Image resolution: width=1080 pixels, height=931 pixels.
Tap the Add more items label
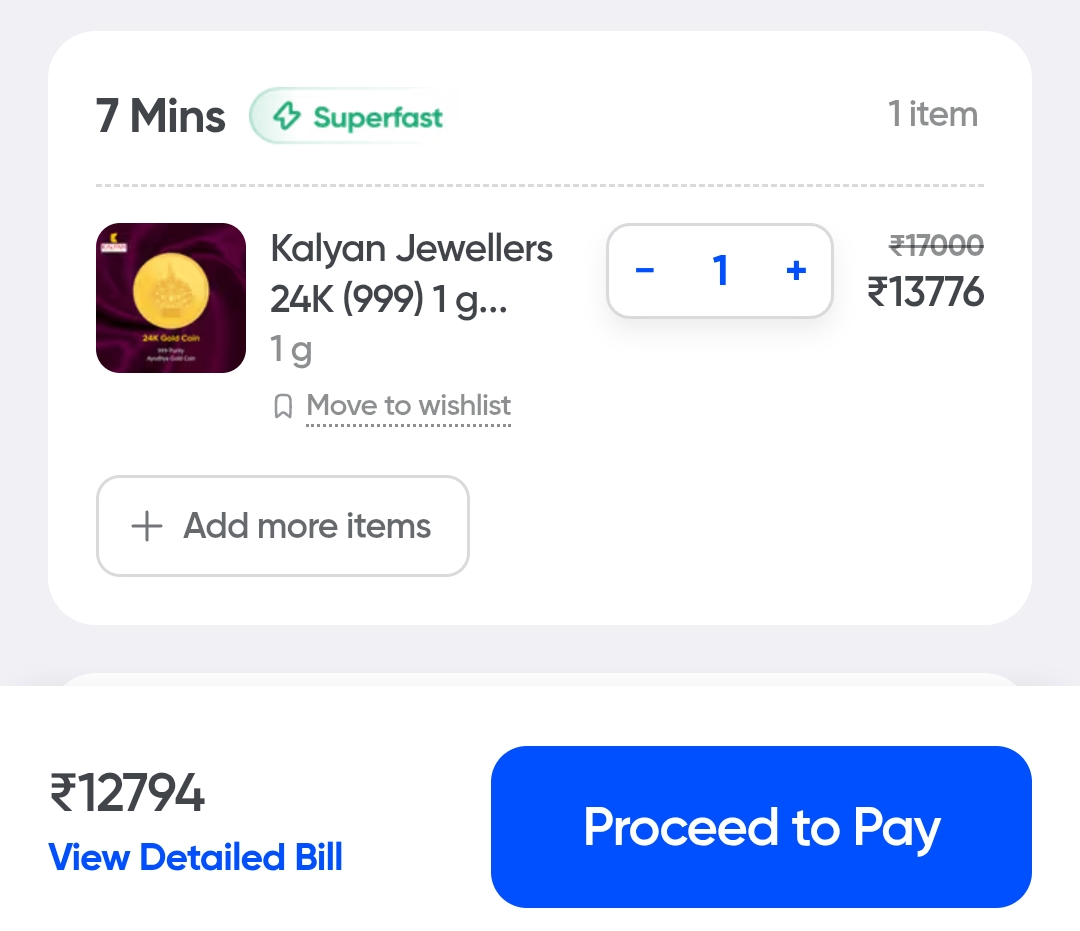307,526
